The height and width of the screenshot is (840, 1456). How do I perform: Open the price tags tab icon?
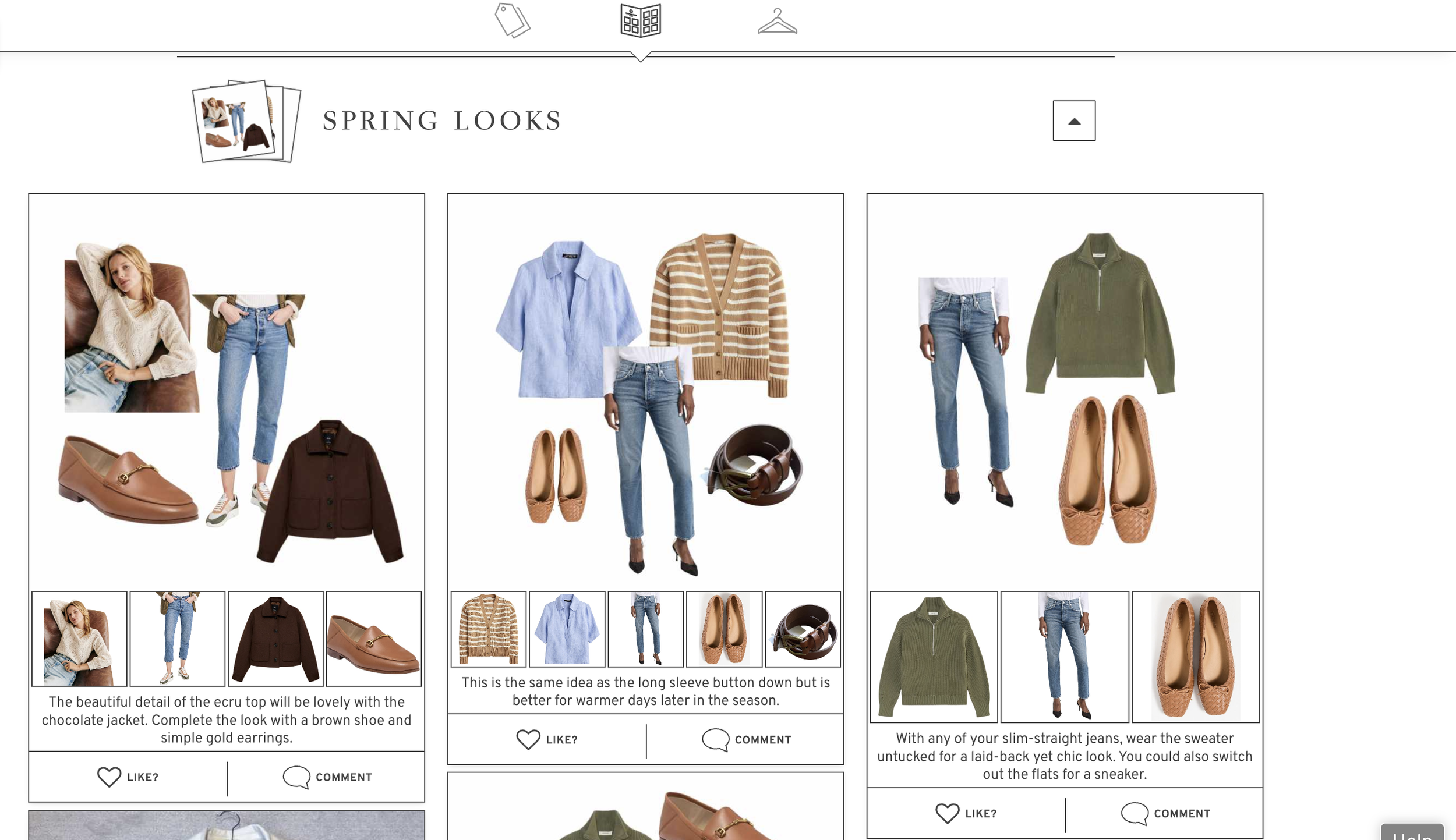(x=512, y=21)
